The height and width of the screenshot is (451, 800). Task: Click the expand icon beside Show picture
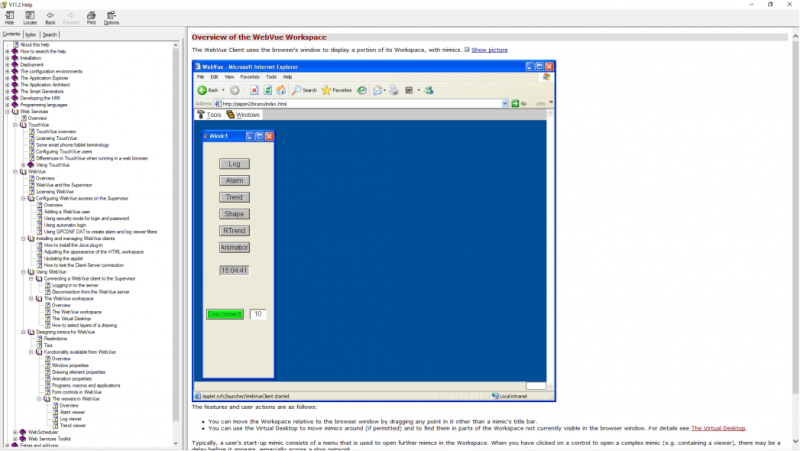pos(466,49)
